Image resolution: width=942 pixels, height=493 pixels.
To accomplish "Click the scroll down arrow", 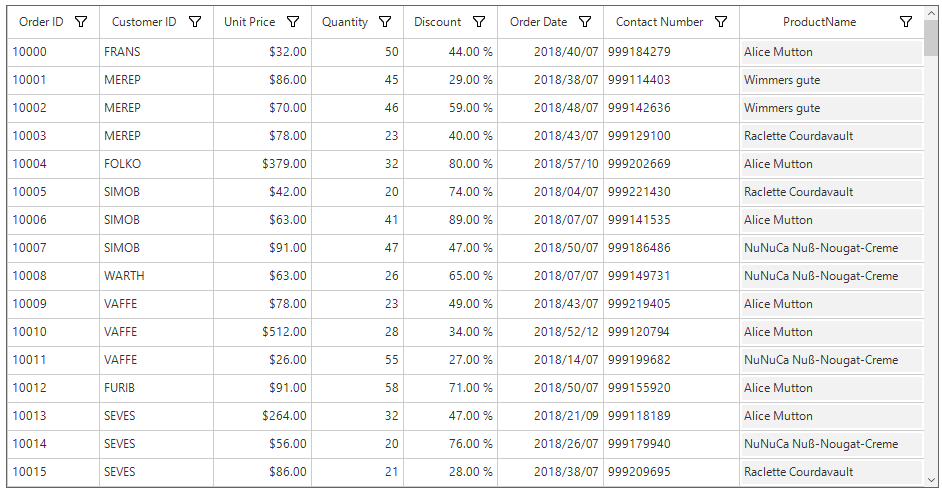I will pyautogui.click(x=931, y=480).
